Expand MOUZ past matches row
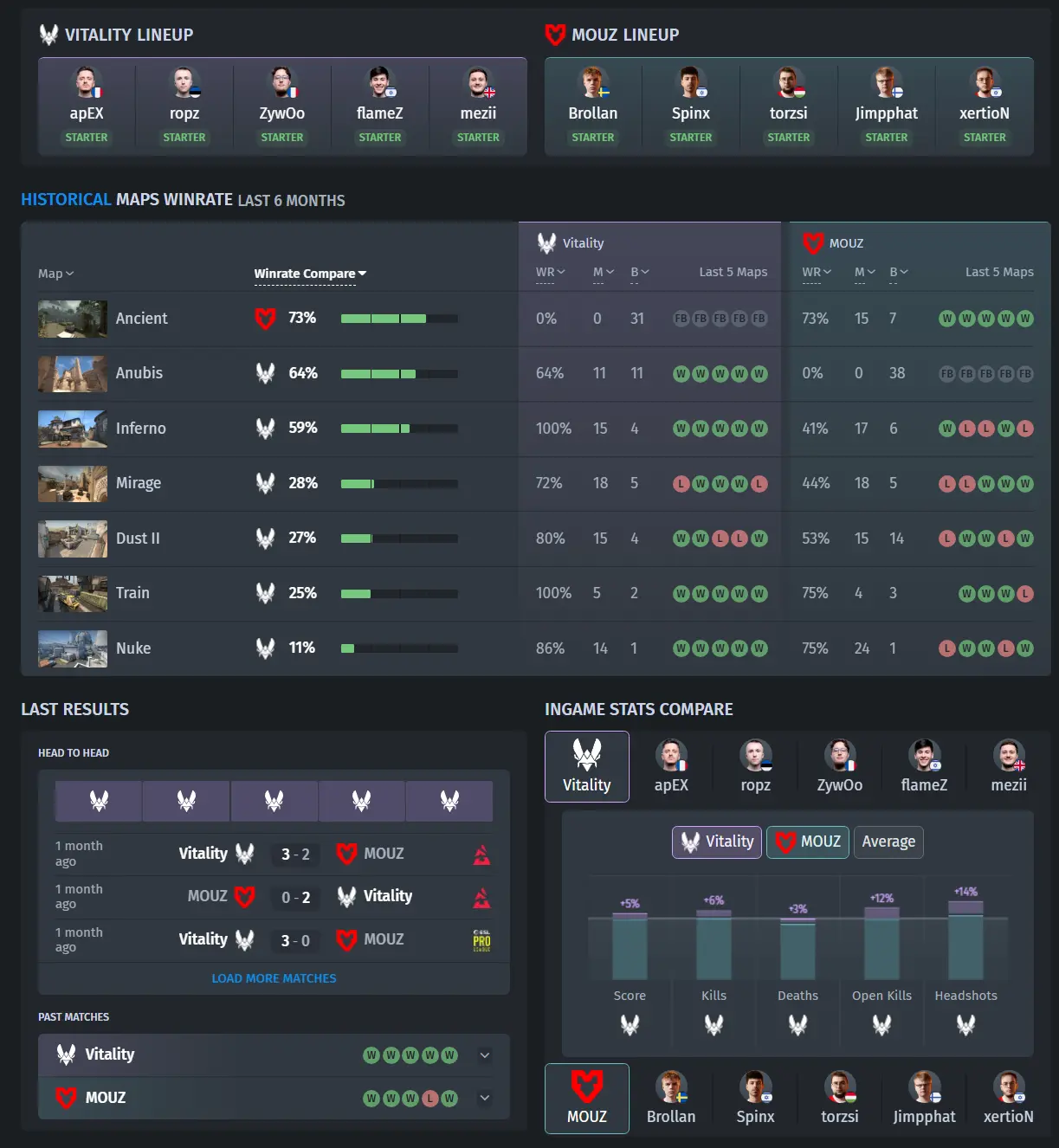 click(485, 1098)
